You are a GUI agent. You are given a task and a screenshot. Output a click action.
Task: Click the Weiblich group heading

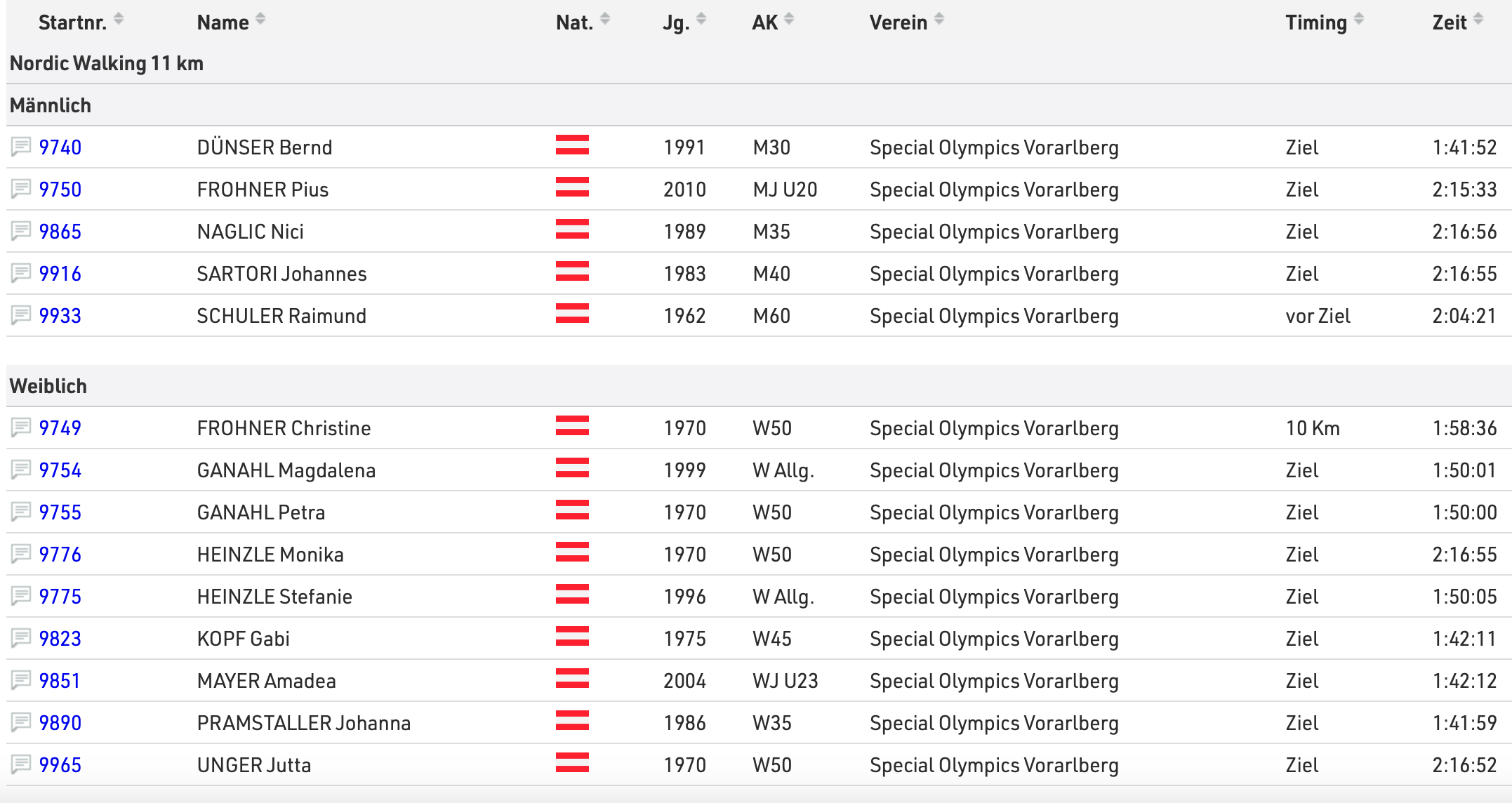coord(48,386)
